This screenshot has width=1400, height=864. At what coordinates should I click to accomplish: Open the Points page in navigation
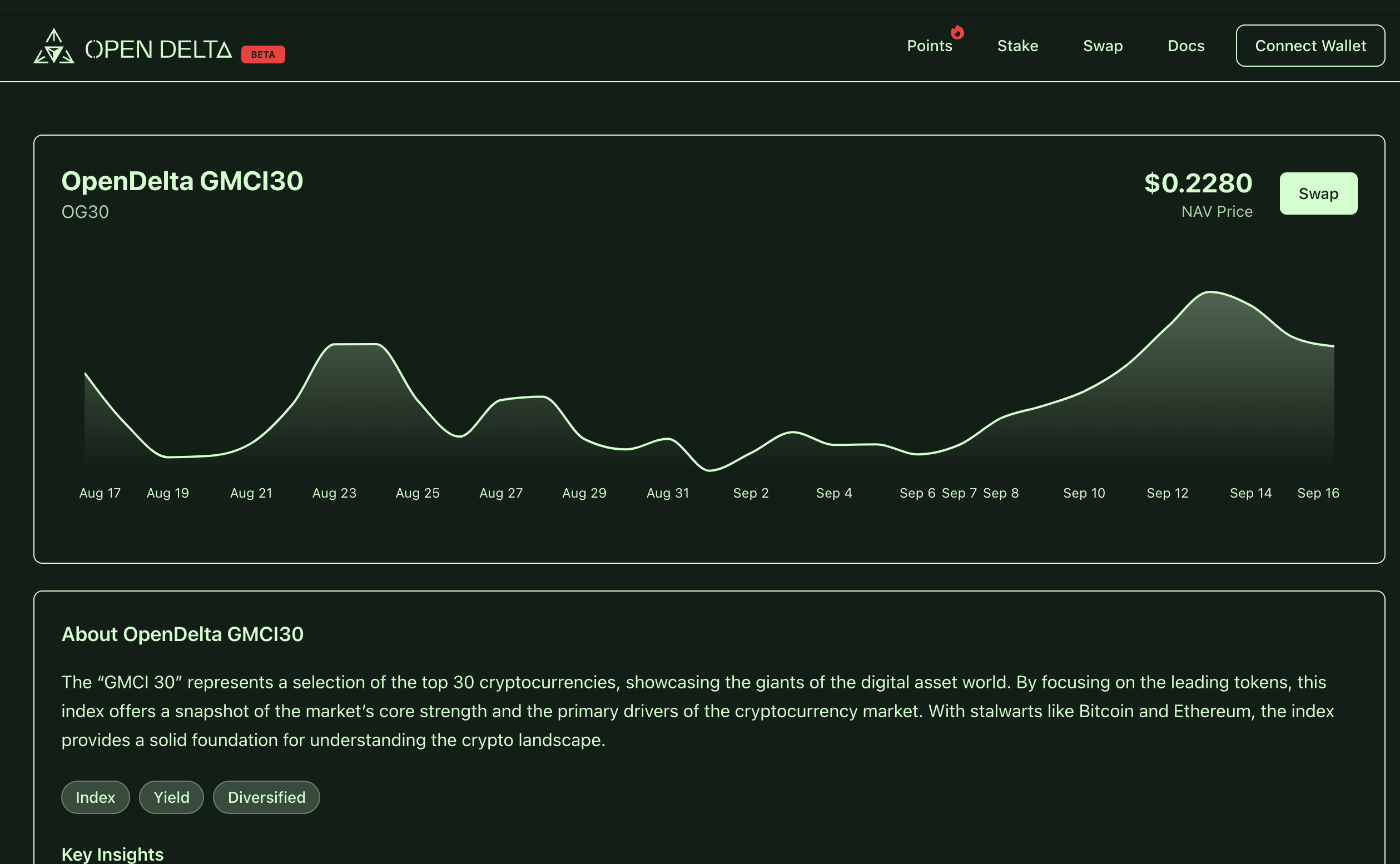[x=929, y=46]
